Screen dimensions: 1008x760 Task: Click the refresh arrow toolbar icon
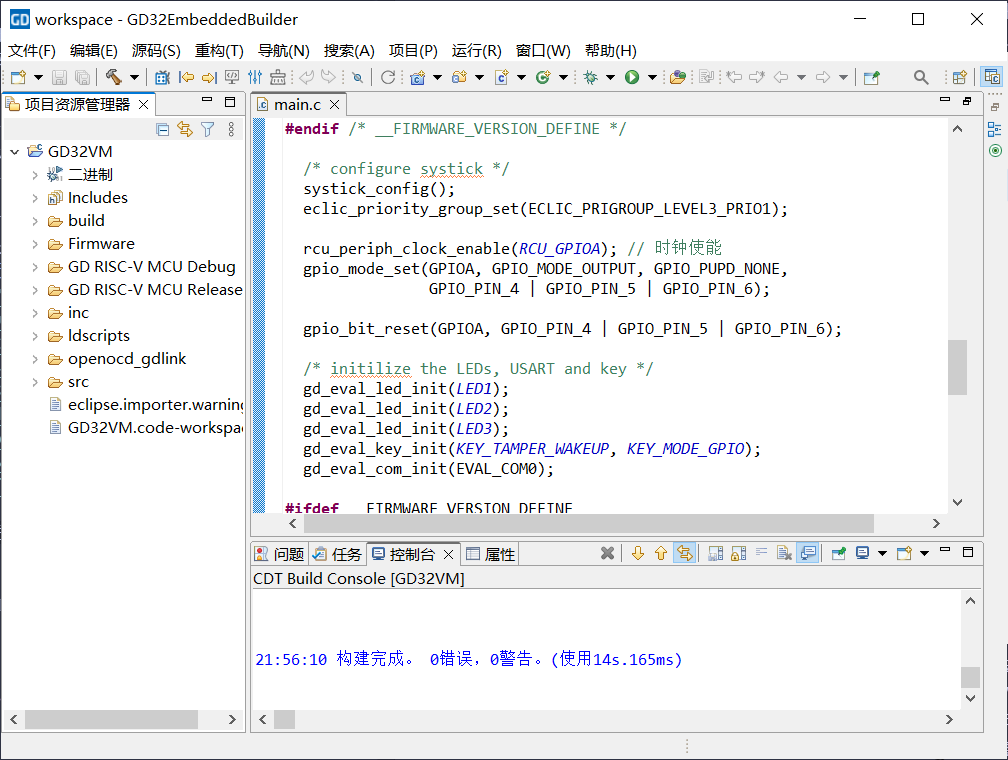(388, 77)
